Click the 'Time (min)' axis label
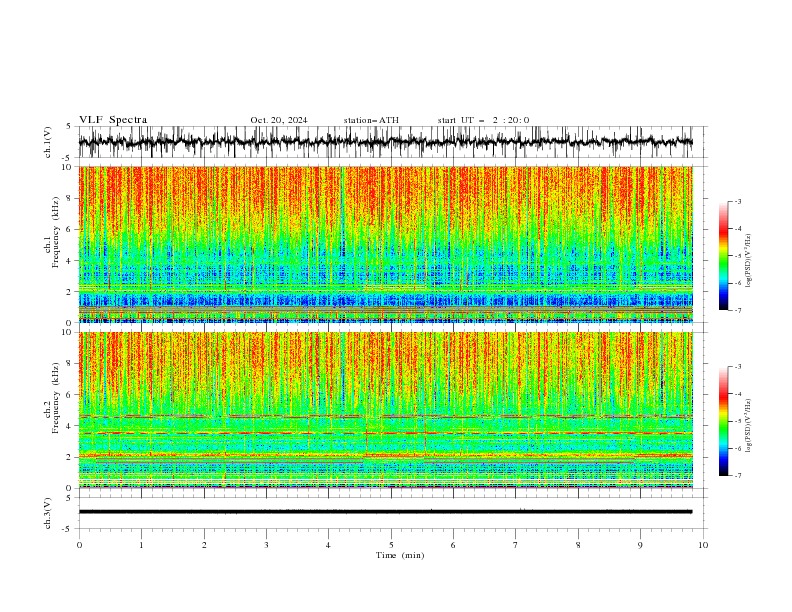The height and width of the screenshot is (612, 792). coord(400,555)
